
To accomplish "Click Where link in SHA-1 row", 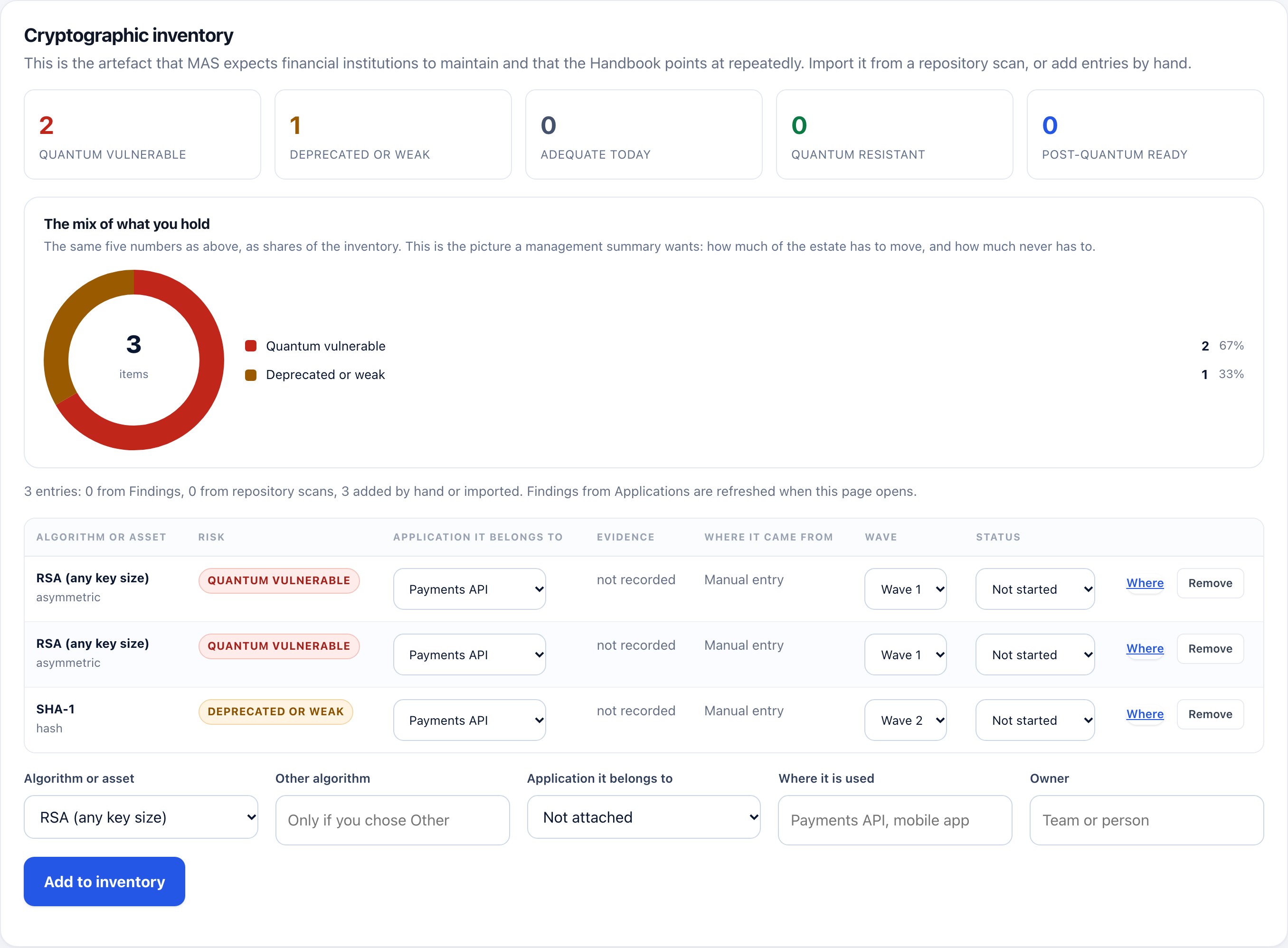I will 1145,714.
